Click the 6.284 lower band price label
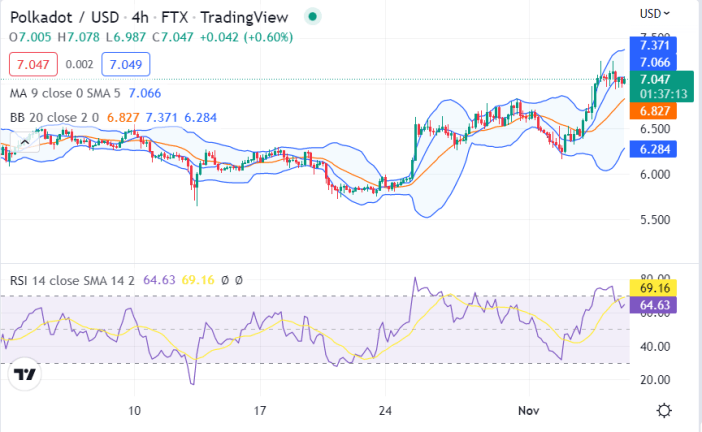Viewport: 702px width, 432px height. [653, 149]
